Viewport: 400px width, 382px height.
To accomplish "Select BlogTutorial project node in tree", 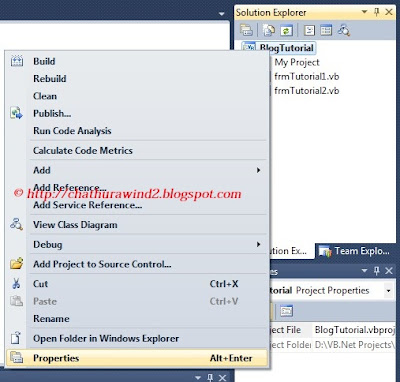I will point(286,48).
